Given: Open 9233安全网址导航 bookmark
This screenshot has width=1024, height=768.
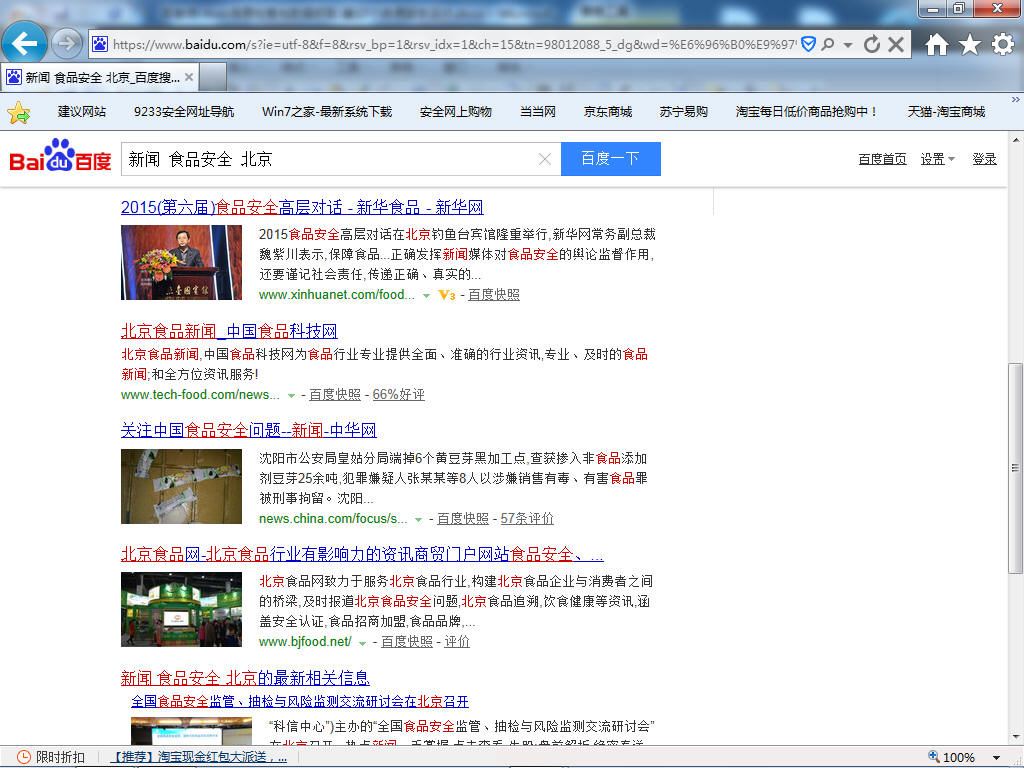Looking at the screenshot, I should [184, 112].
